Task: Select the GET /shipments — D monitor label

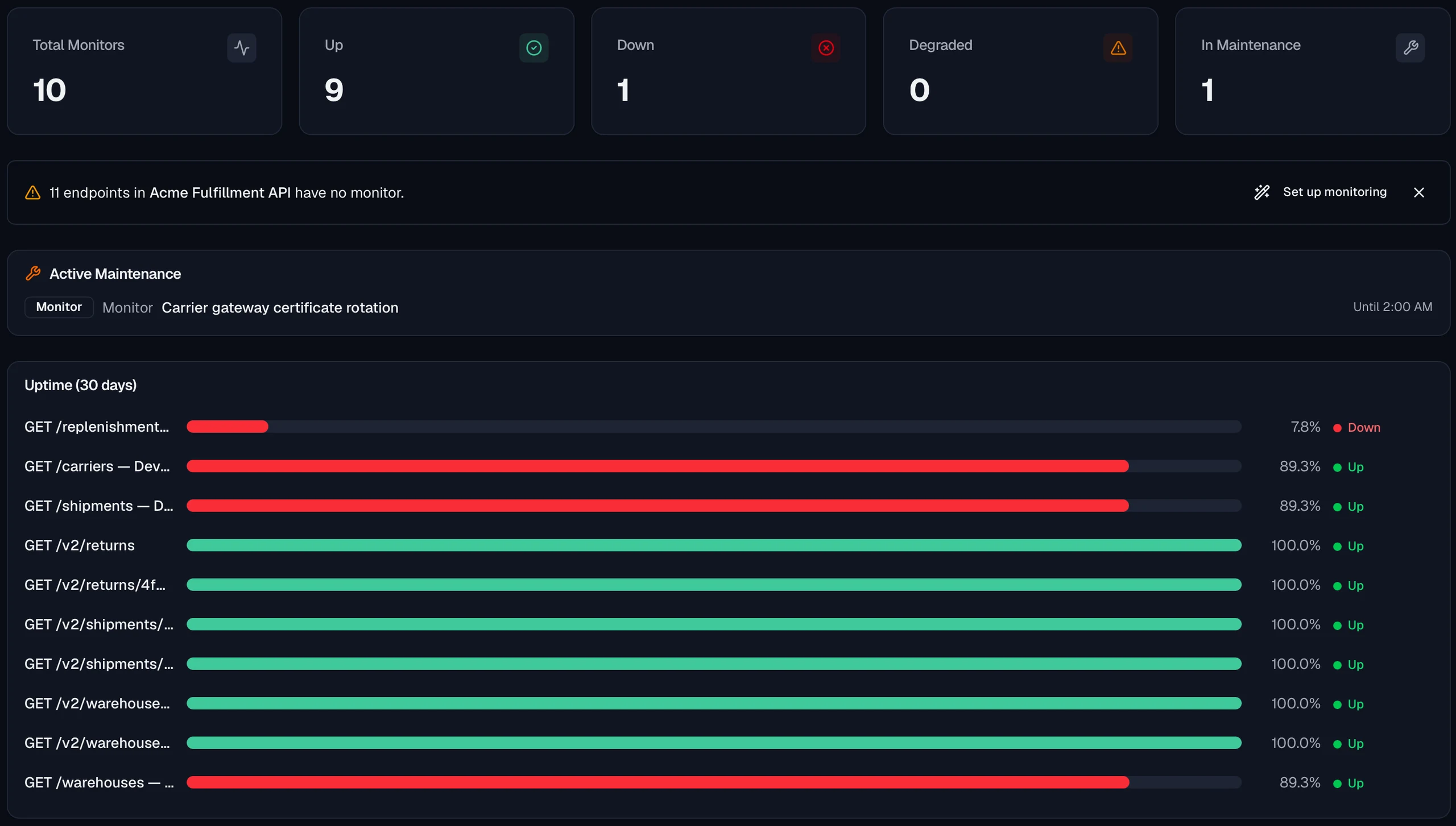Action: point(99,506)
